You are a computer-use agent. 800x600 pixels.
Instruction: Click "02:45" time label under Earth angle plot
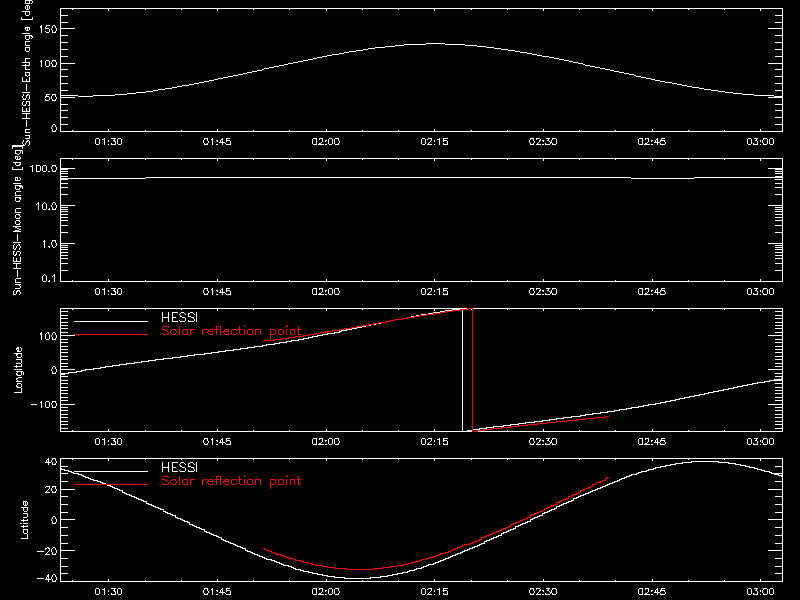(x=652, y=141)
